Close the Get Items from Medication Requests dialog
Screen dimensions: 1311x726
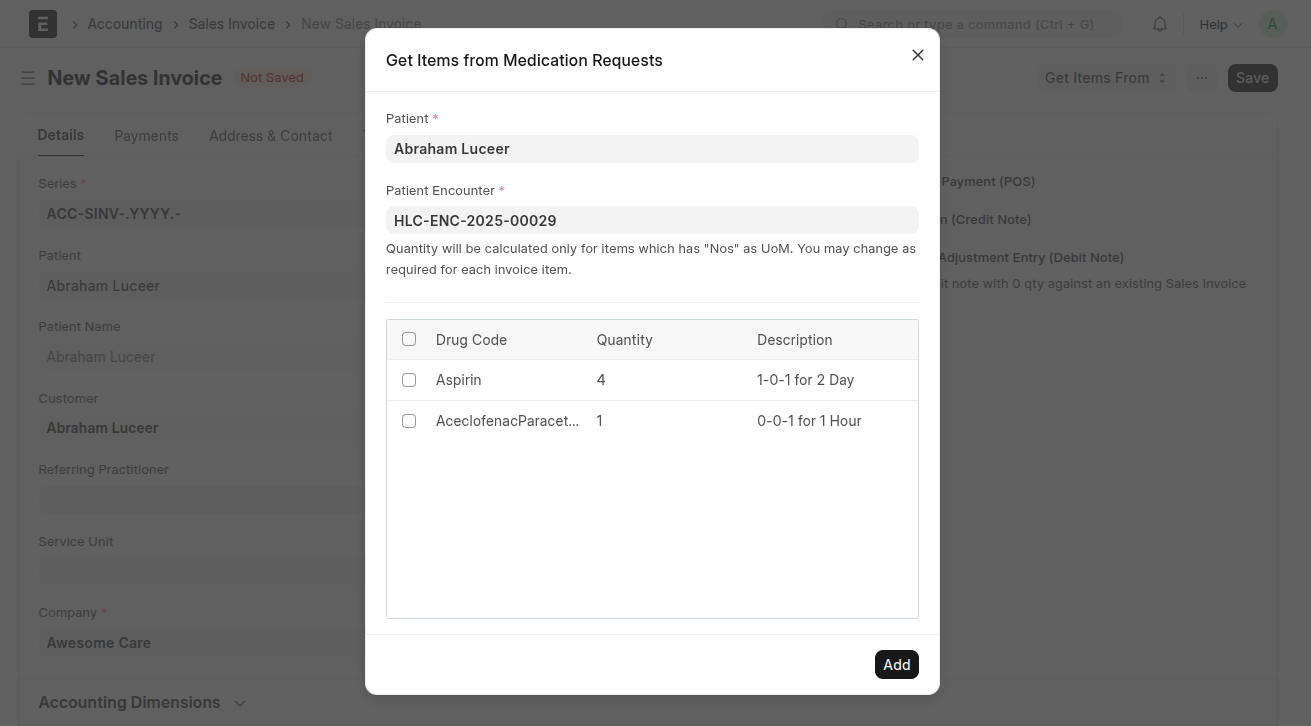[x=918, y=55]
